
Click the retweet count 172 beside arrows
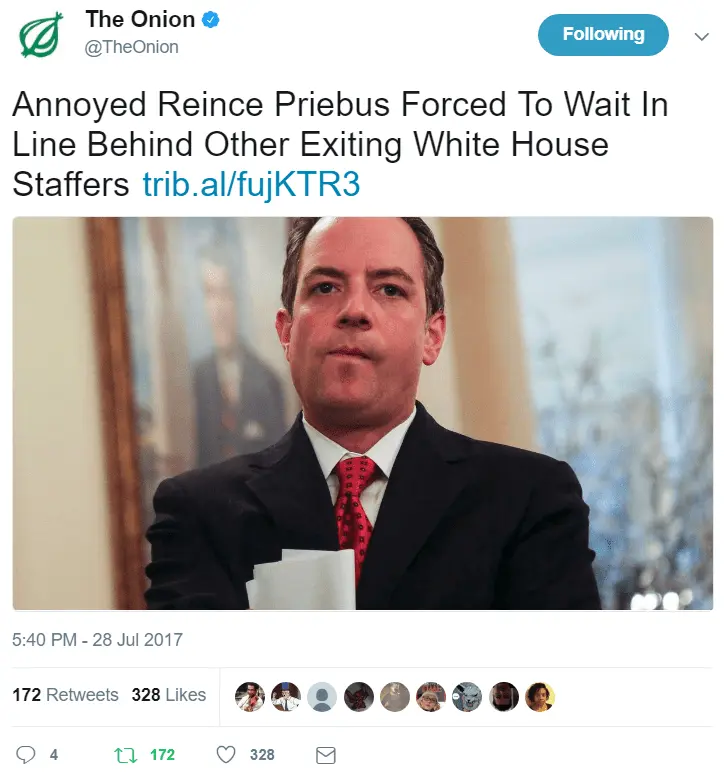[163, 755]
